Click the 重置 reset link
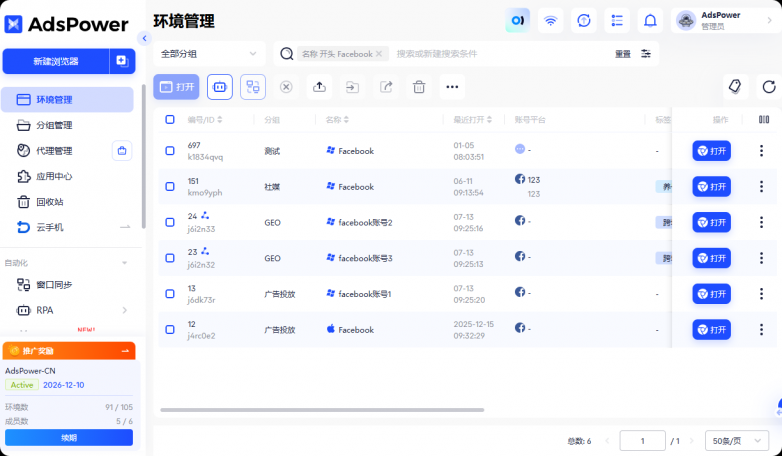This screenshot has height=456, width=782. 623,54
